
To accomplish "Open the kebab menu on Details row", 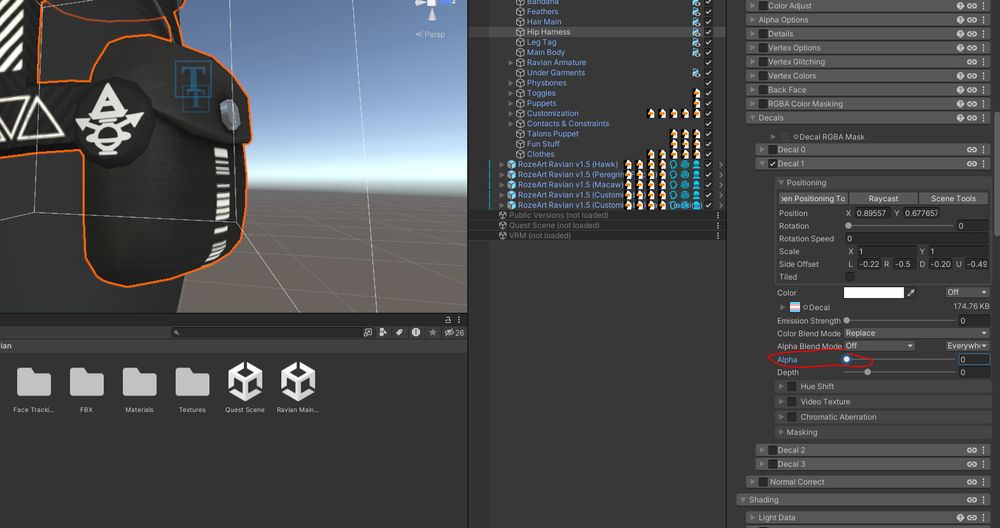I will coord(984,34).
